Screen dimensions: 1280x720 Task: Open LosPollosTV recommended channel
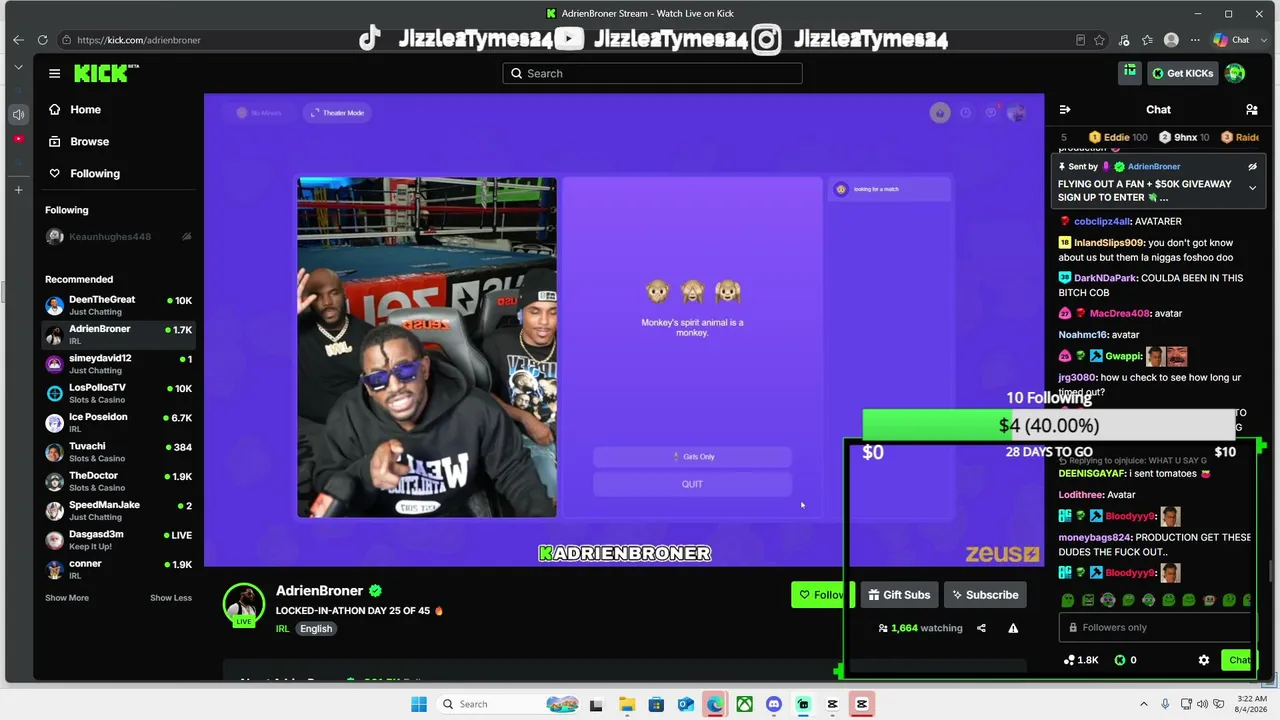point(118,393)
